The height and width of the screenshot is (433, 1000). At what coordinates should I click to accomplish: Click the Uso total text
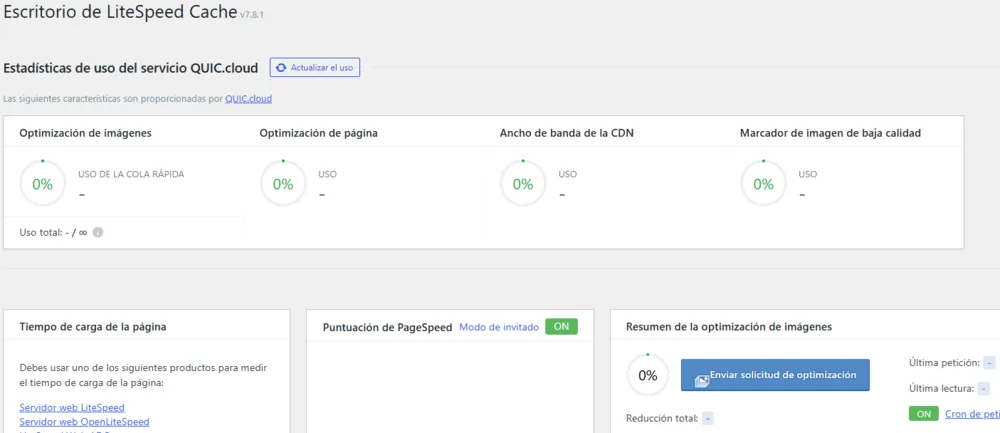pos(53,233)
